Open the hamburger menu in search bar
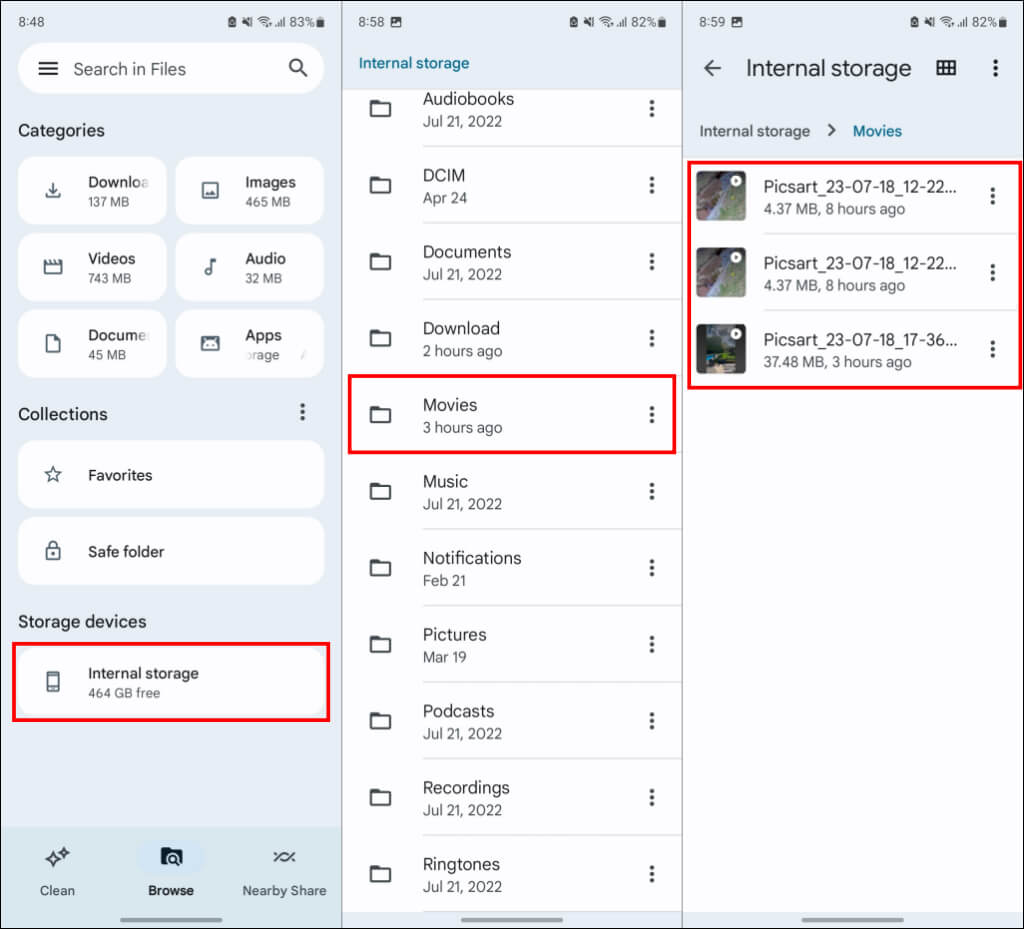 coord(48,69)
